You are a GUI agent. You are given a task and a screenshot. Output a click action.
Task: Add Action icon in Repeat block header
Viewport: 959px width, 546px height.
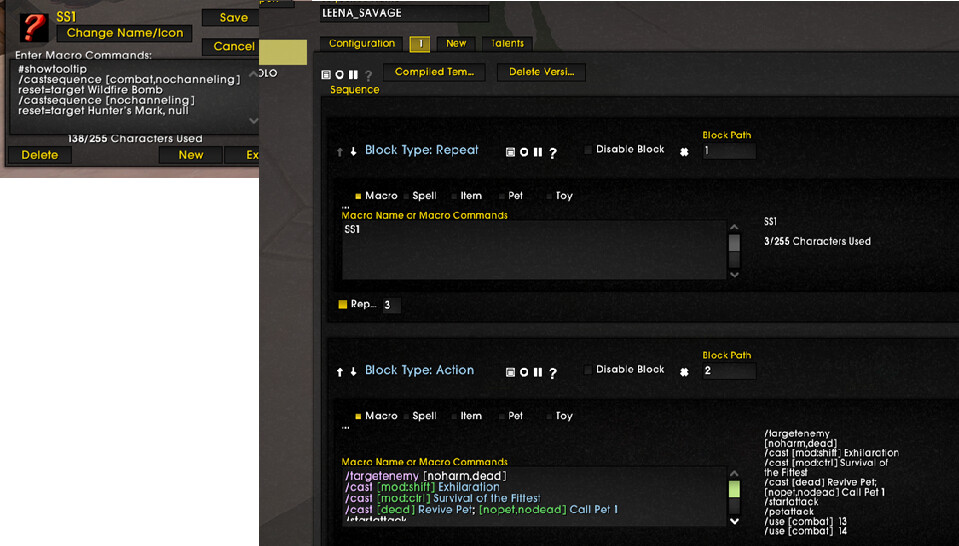tap(510, 152)
